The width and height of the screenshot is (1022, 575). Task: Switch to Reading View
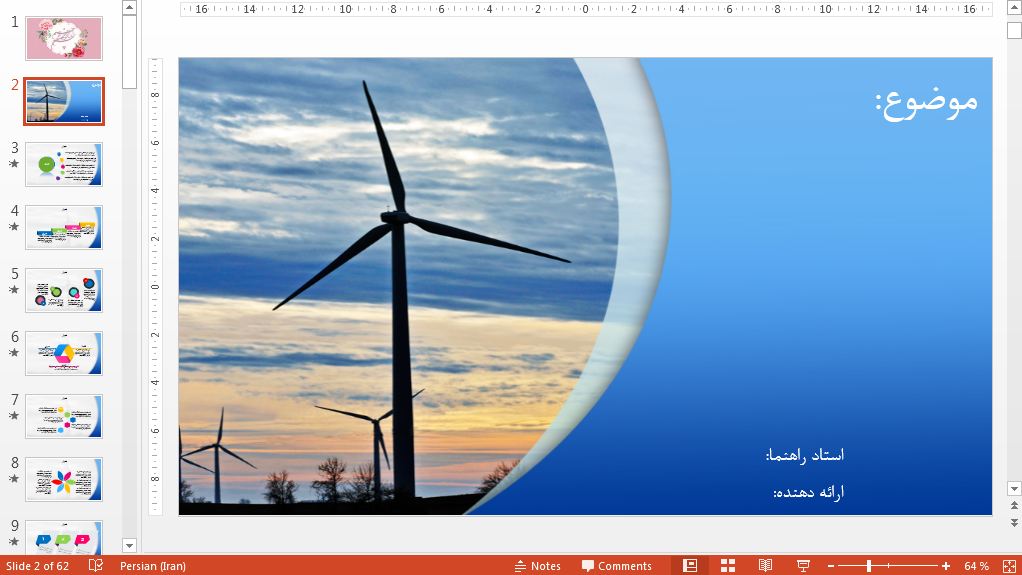click(x=765, y=566)
